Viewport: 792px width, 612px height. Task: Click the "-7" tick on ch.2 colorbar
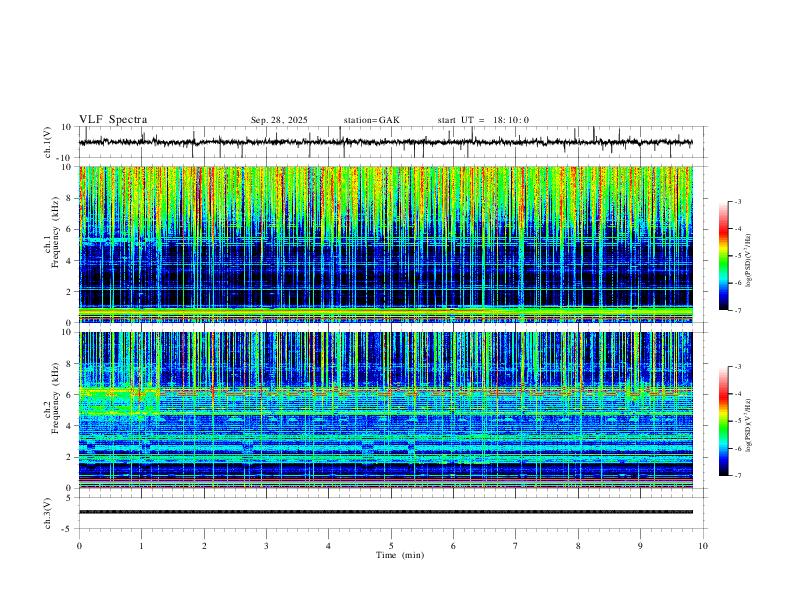[x=738, y=475]
